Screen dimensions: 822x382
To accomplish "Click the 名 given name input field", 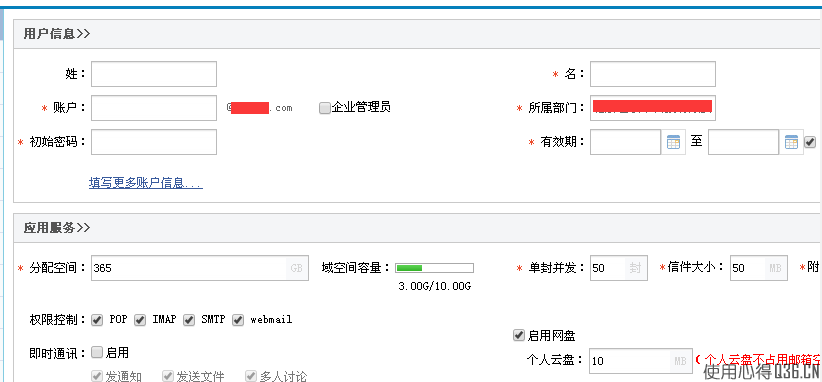I will [653, 74].
